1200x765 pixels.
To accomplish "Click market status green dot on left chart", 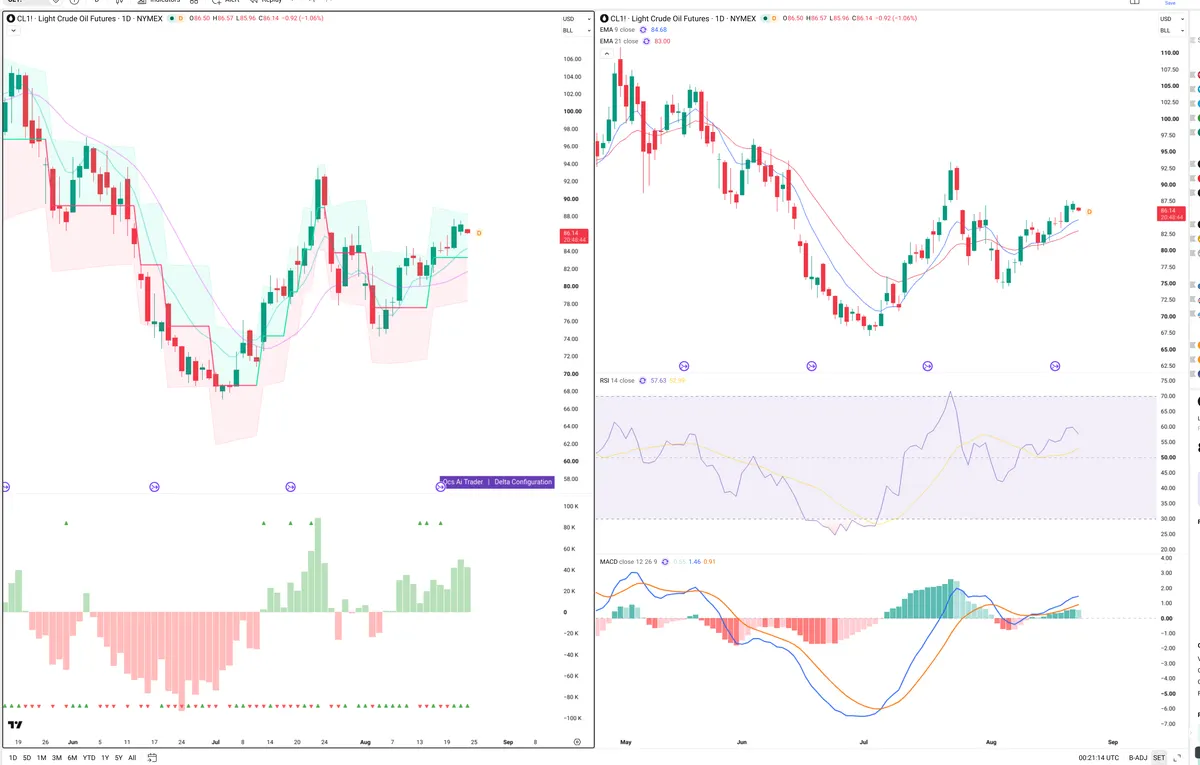I will [171, 19].
